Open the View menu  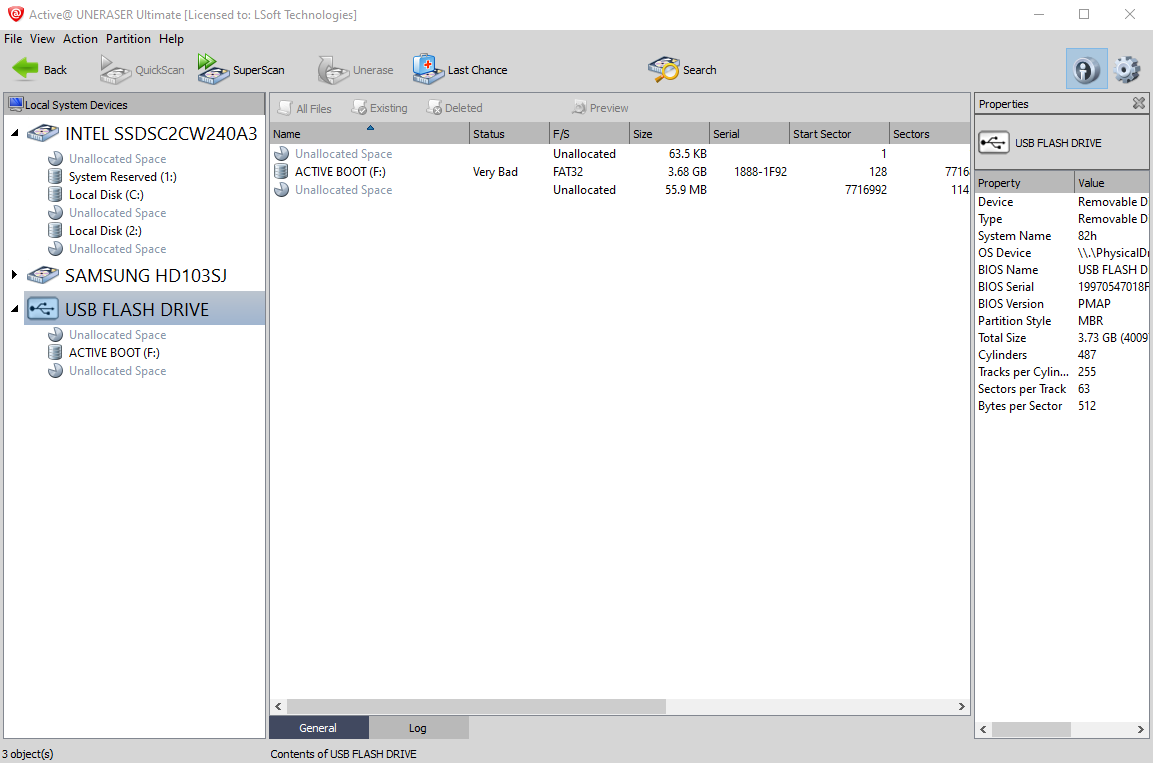pos(42,39)
